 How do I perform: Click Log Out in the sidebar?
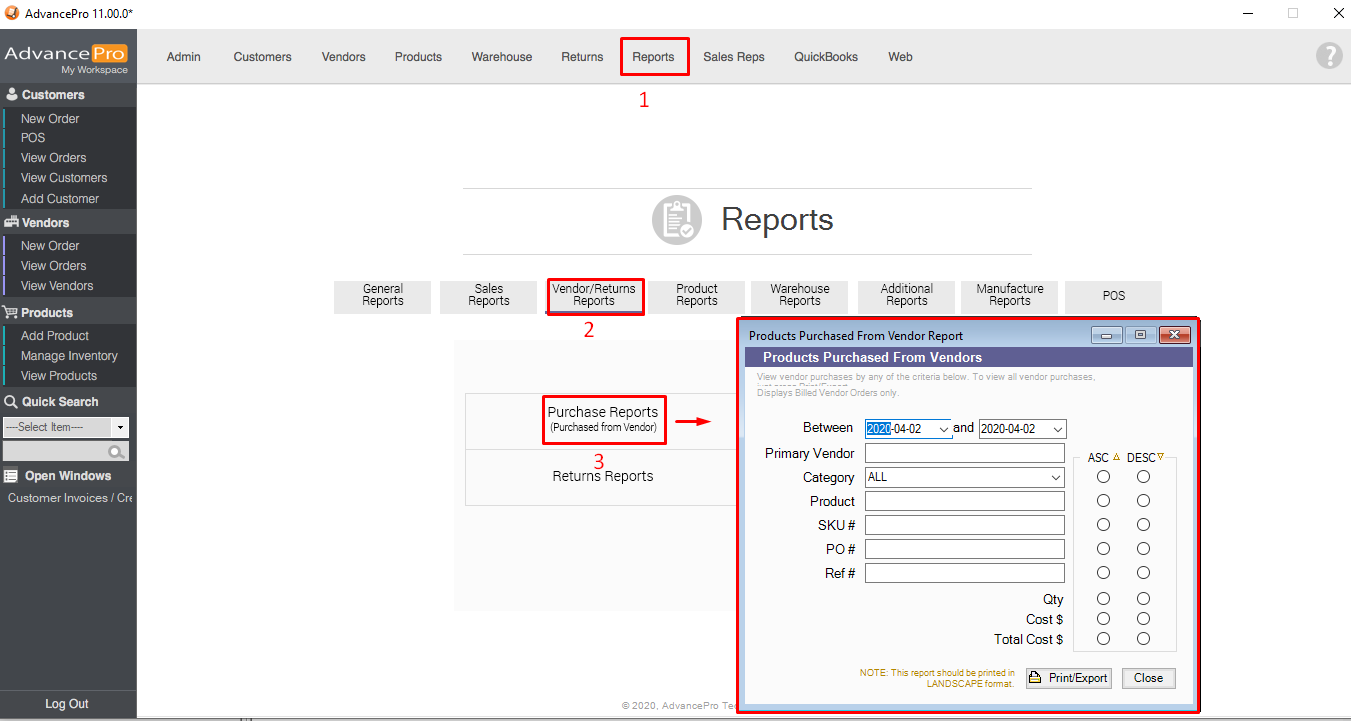pos(67,704)
